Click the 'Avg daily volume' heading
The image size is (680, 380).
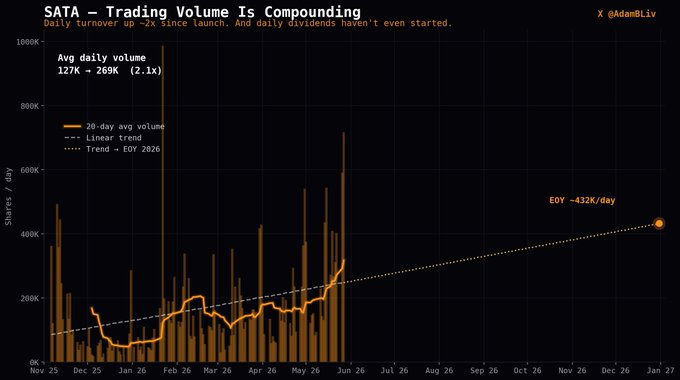[x=101, y=58]
